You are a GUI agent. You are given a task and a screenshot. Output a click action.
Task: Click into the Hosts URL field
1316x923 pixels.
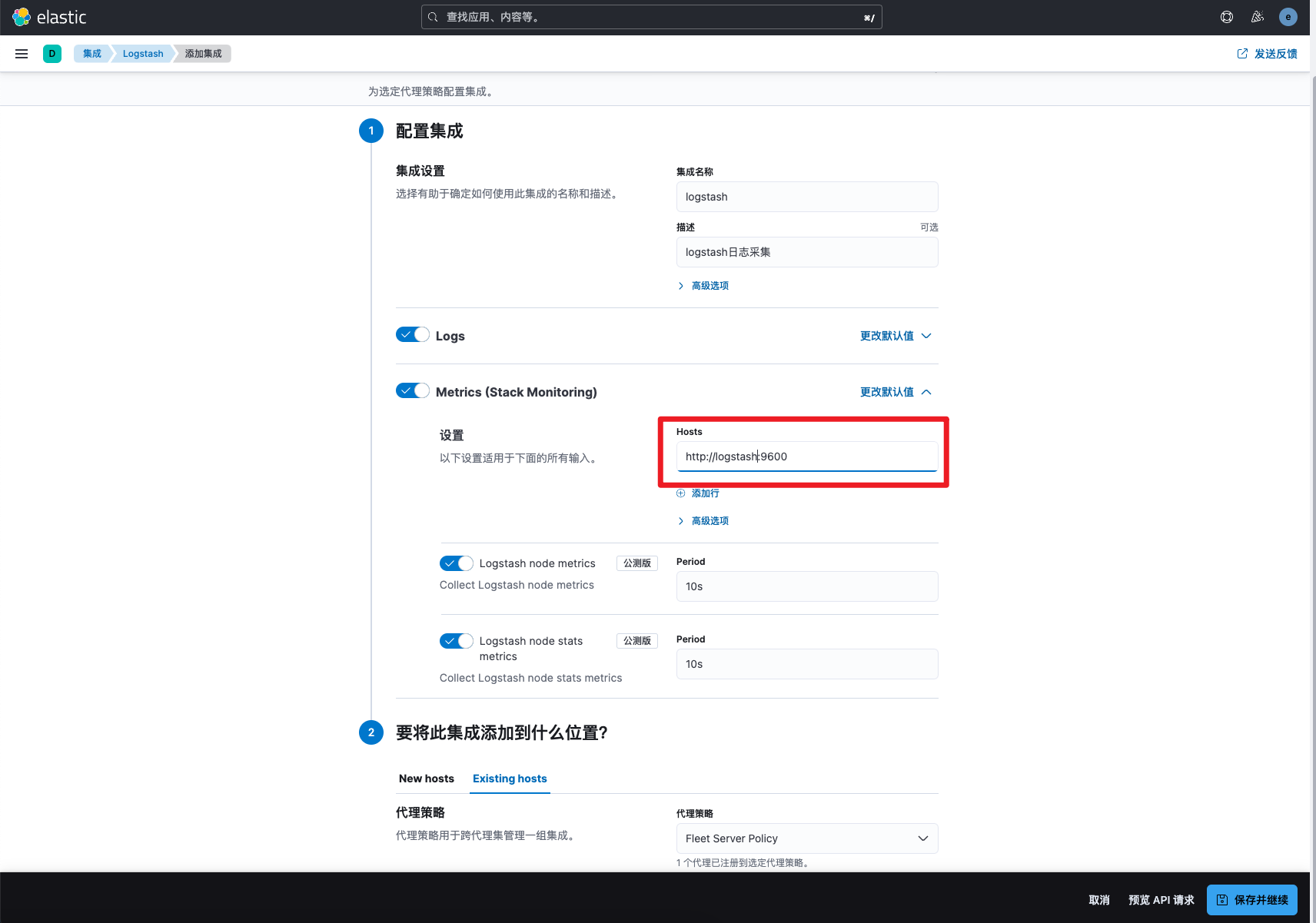click(807, 457)
